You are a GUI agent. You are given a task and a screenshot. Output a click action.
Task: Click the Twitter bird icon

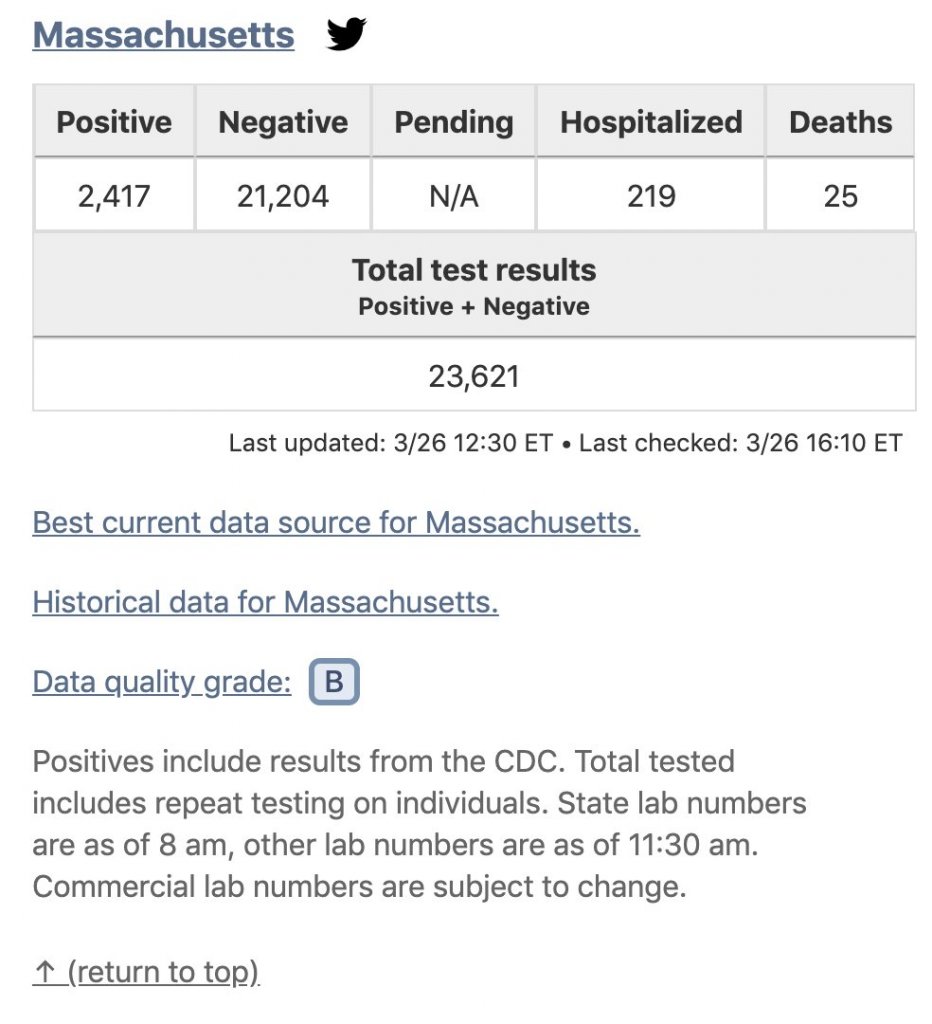(x=346, y=35)
